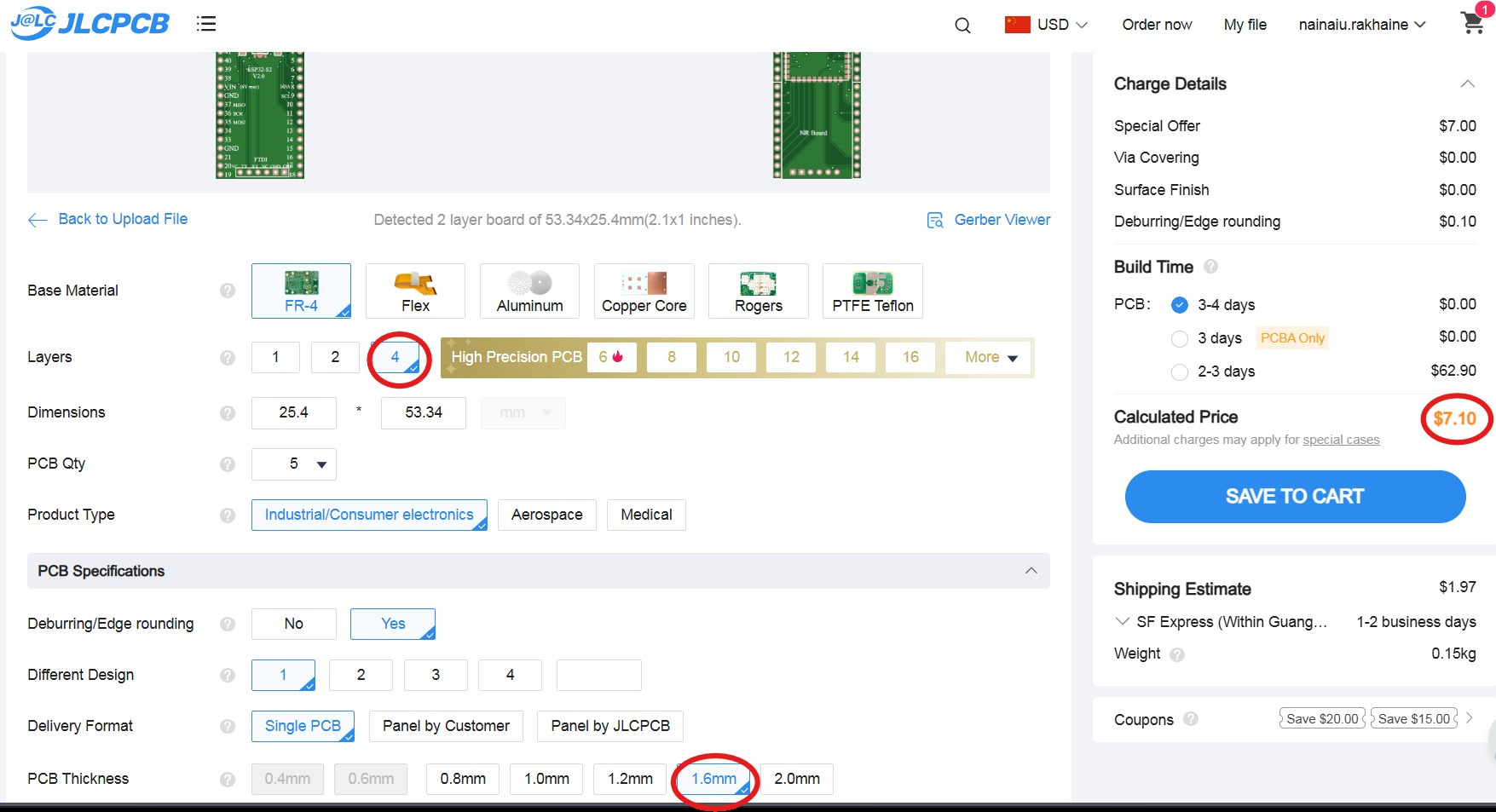This screenshot has width=1496, height=812.
Task: Click the help icon beside Base Material
Action: pos(228,291)
